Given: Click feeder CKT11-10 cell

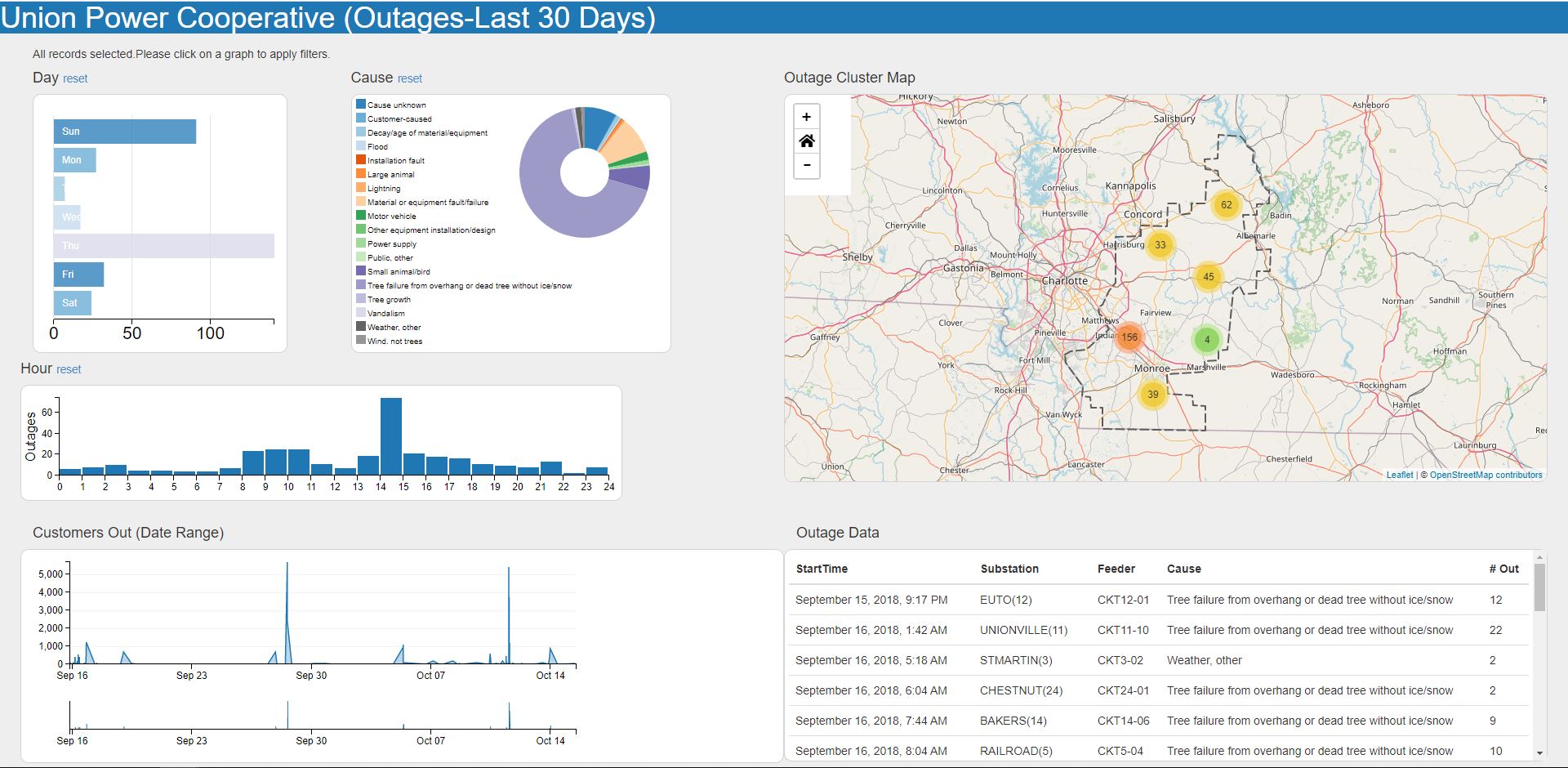Looking at the screenshot, I should tap(1123, 630).
